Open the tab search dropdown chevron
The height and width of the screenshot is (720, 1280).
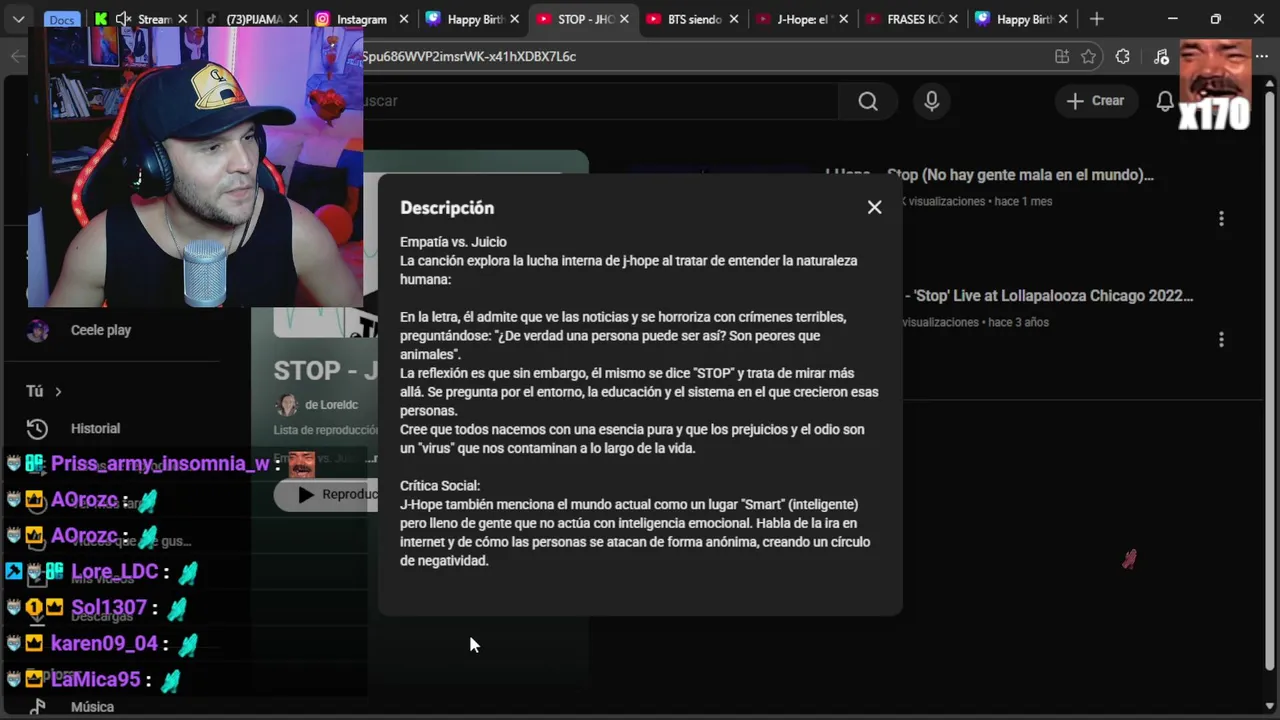tap(18, 19)
